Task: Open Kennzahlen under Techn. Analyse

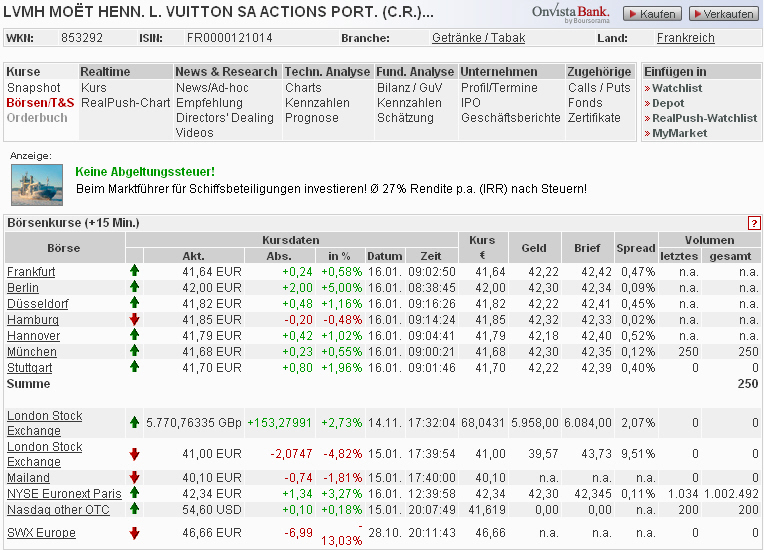Action: pyautogui.click(x=317, y=103)
